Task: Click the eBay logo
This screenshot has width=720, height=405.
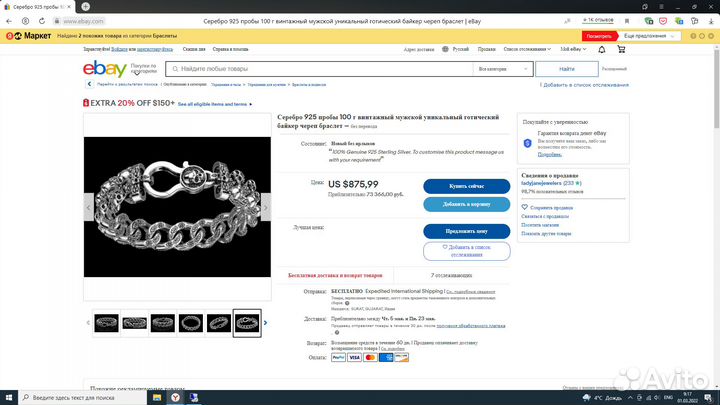Action: click(x=103, y=69)
